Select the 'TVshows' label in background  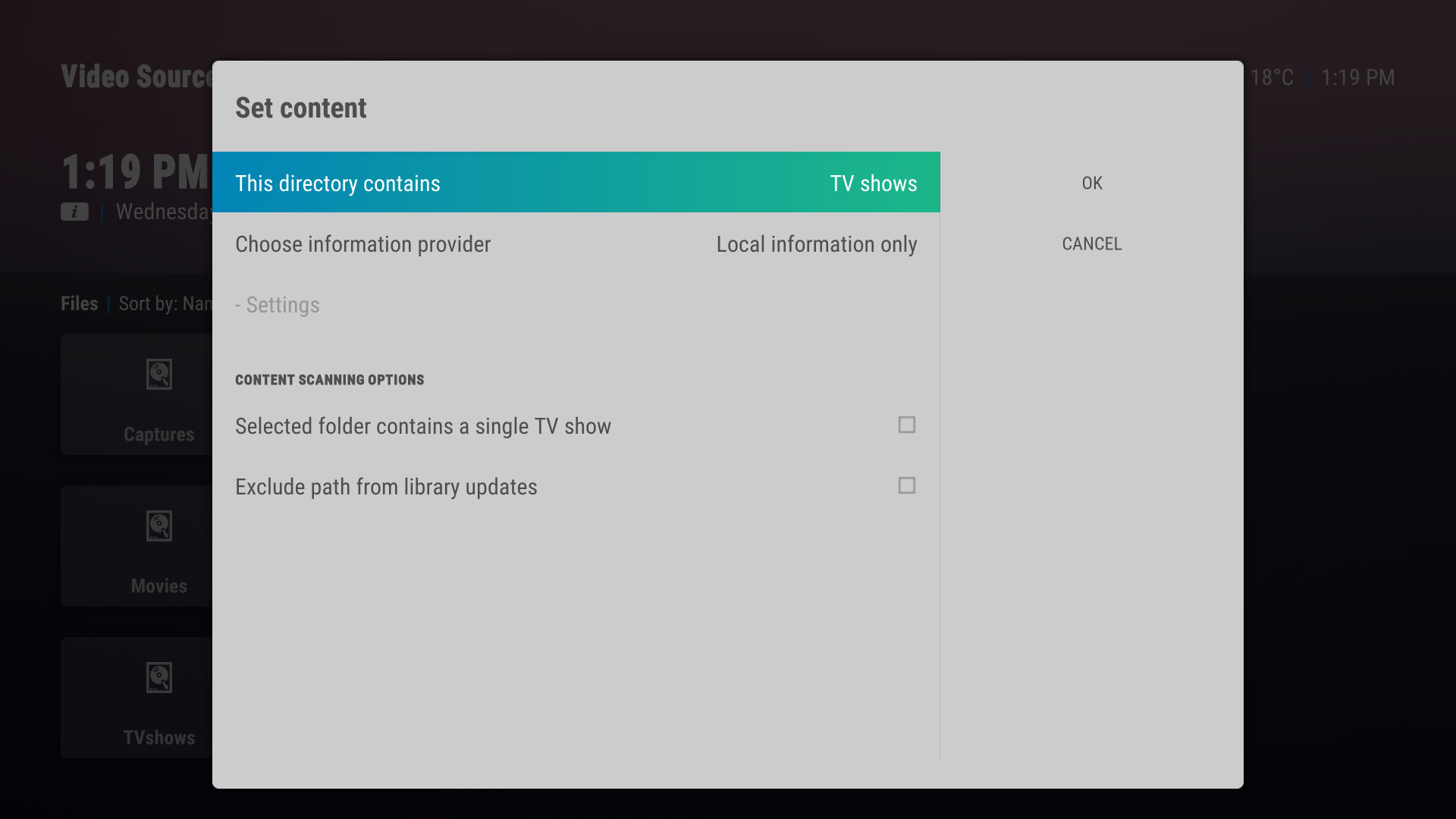pyautogui.click(x=159, y=738)
